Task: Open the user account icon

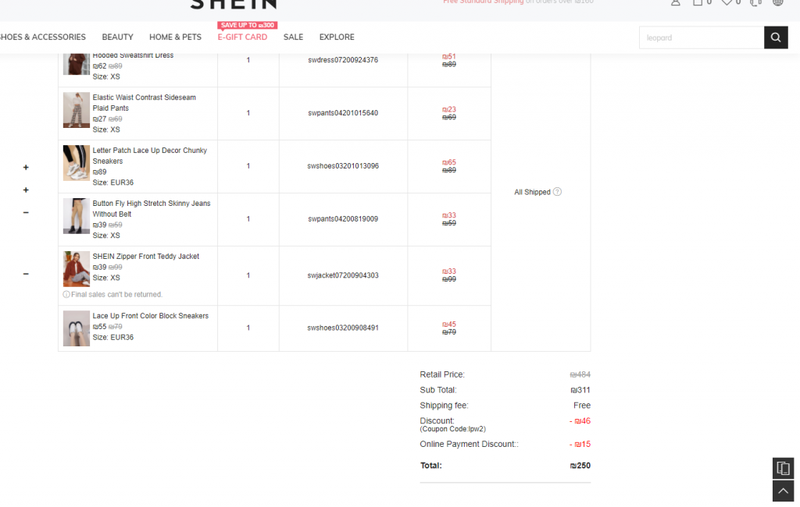Action: [676, 3]
